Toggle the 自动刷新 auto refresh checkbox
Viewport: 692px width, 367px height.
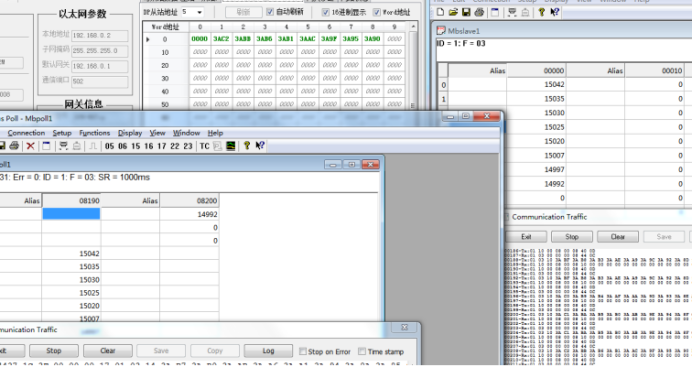click(x=270, y=12)
